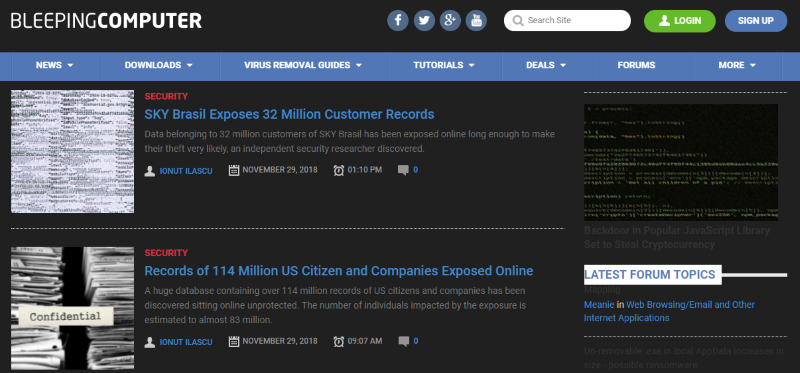The width and height of the screenshot is (800, 373).
Task: Open the YouTube social icon
Action: click(476, 20)
